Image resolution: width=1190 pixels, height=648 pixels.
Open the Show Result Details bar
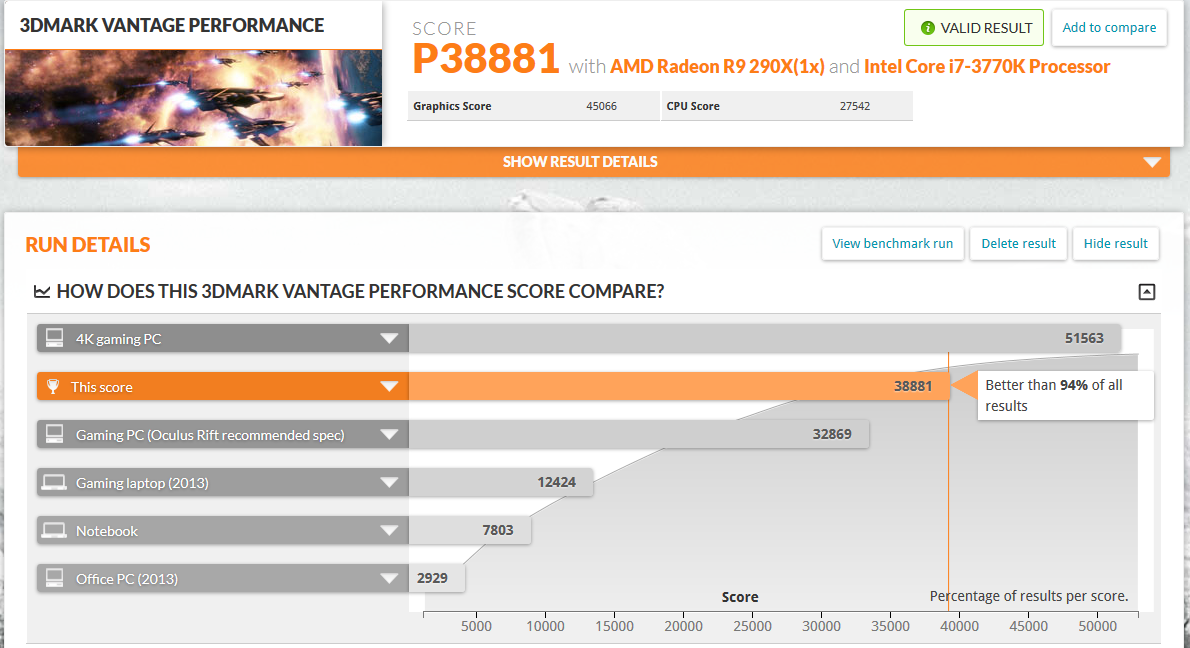593,162
